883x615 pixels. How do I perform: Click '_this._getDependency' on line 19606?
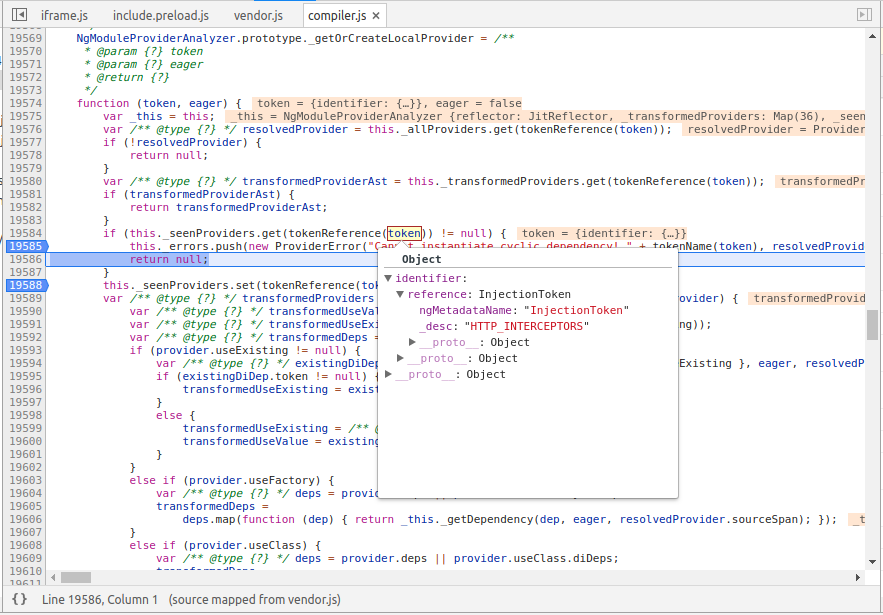coord(467,519)
